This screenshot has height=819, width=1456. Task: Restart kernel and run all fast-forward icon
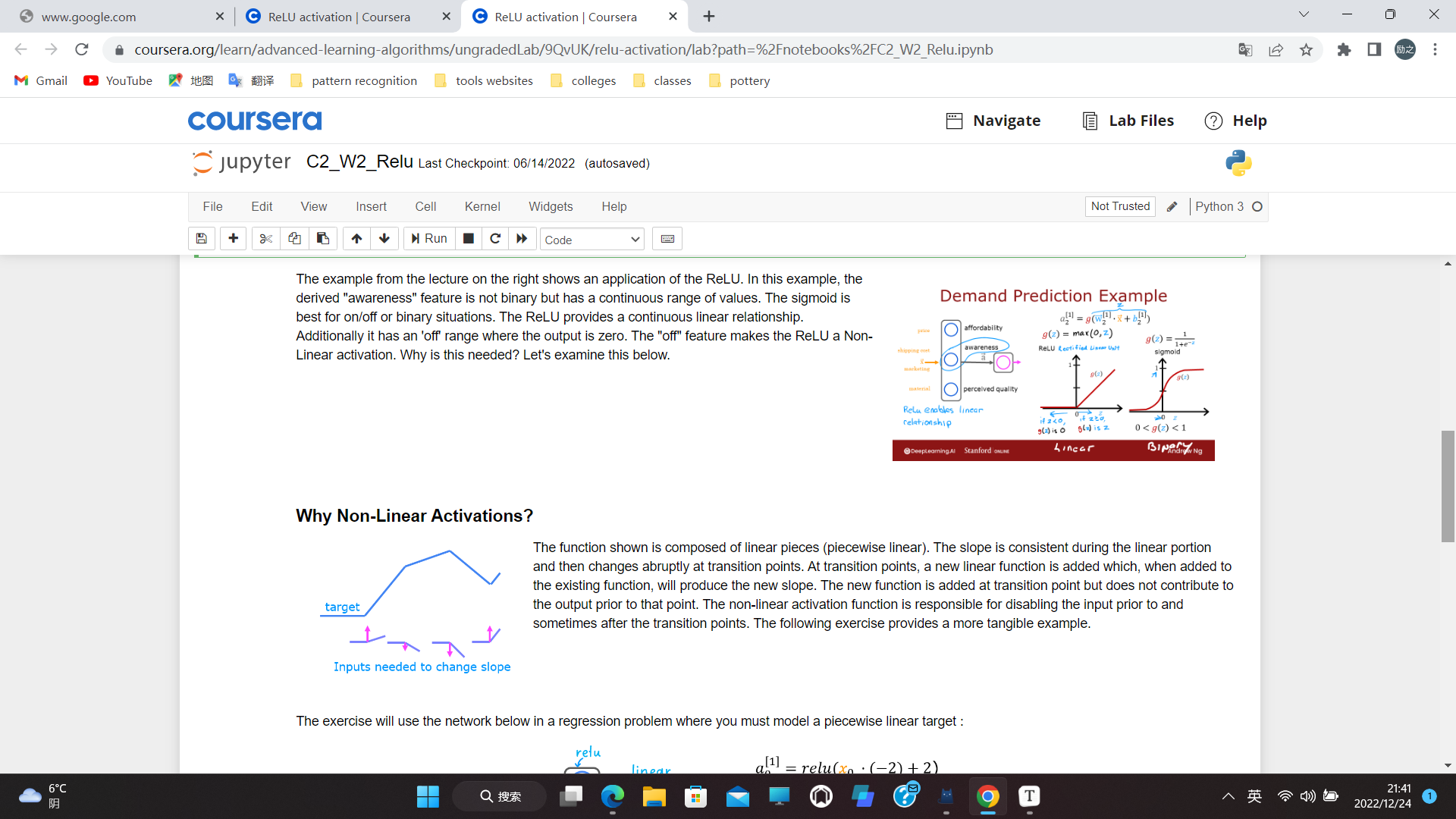(522, 239)
